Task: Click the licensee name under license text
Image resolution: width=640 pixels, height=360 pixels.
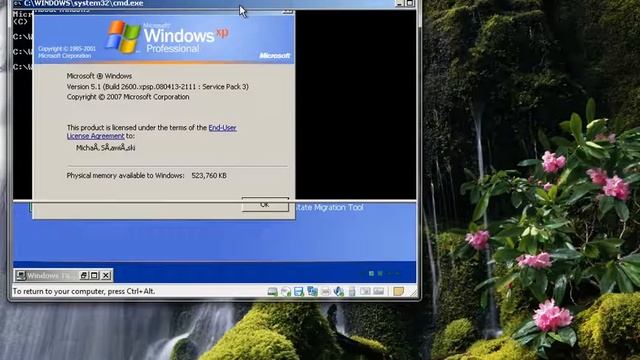Action: 106,148
